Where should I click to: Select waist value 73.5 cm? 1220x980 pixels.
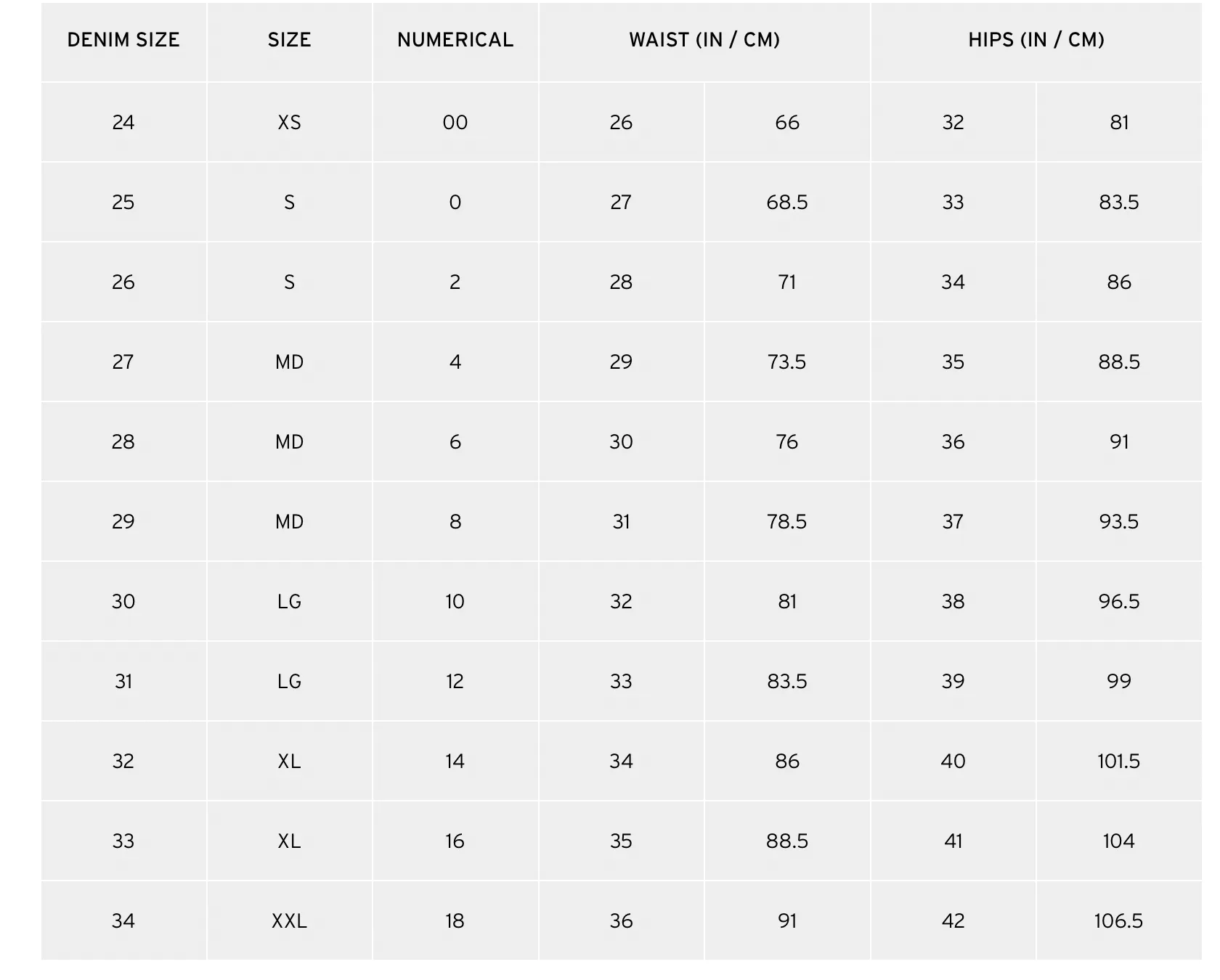click(787, 362)
